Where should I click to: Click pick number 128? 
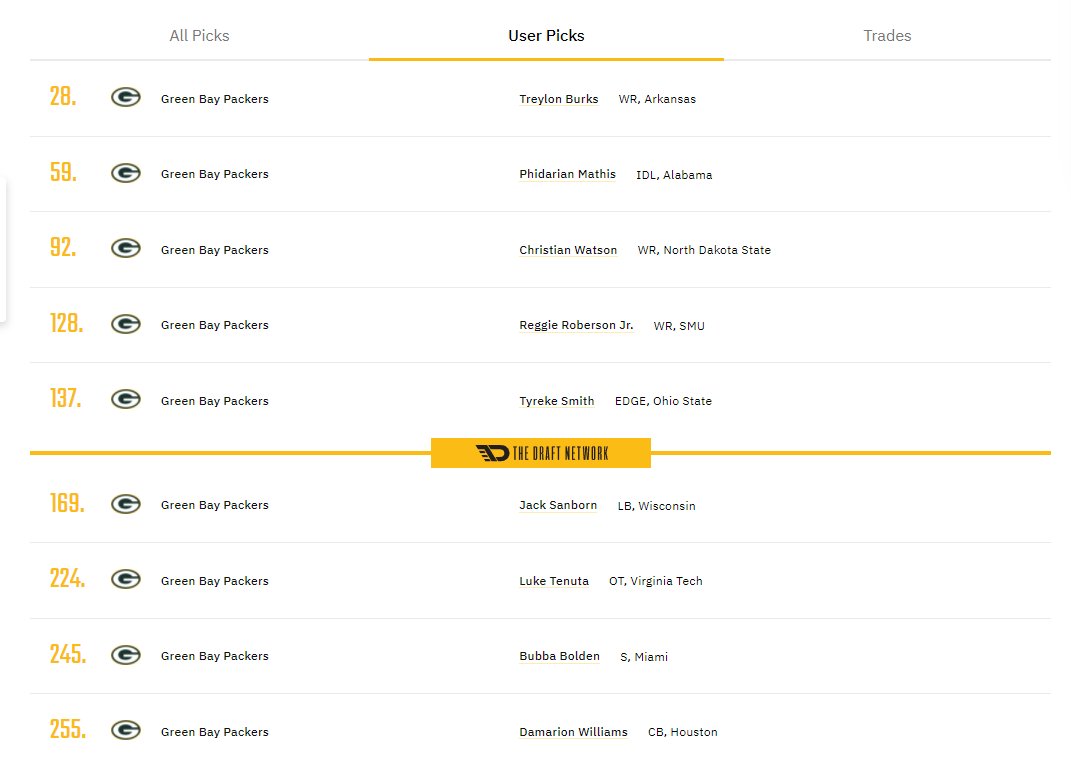coord(66,323)
